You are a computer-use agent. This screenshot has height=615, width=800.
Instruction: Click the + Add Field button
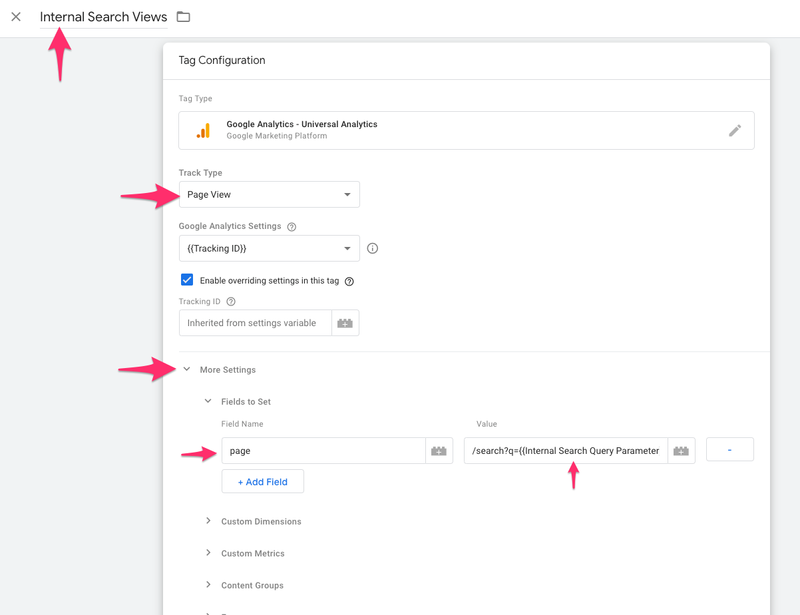click(263, 482)
